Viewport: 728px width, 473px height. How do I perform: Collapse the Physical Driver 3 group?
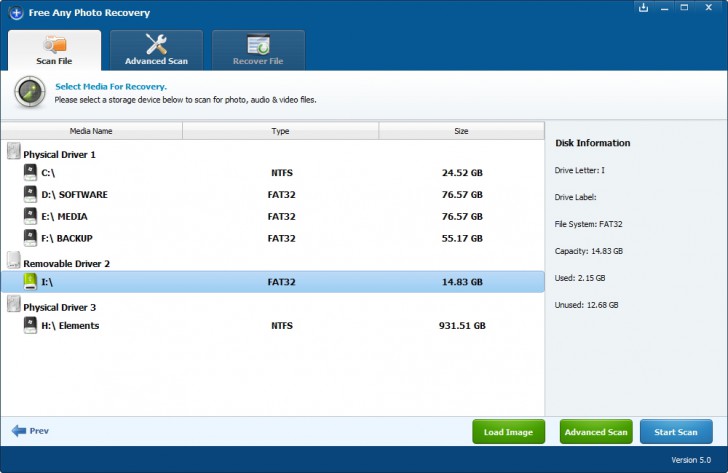[x=14, y=304]
